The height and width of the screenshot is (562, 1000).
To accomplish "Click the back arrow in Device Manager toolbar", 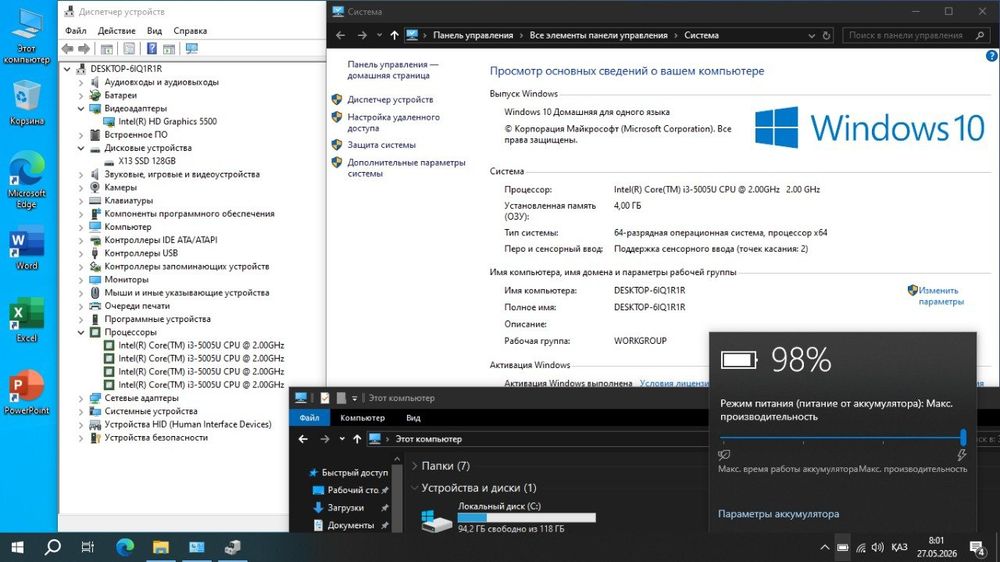I will [68, 48].
